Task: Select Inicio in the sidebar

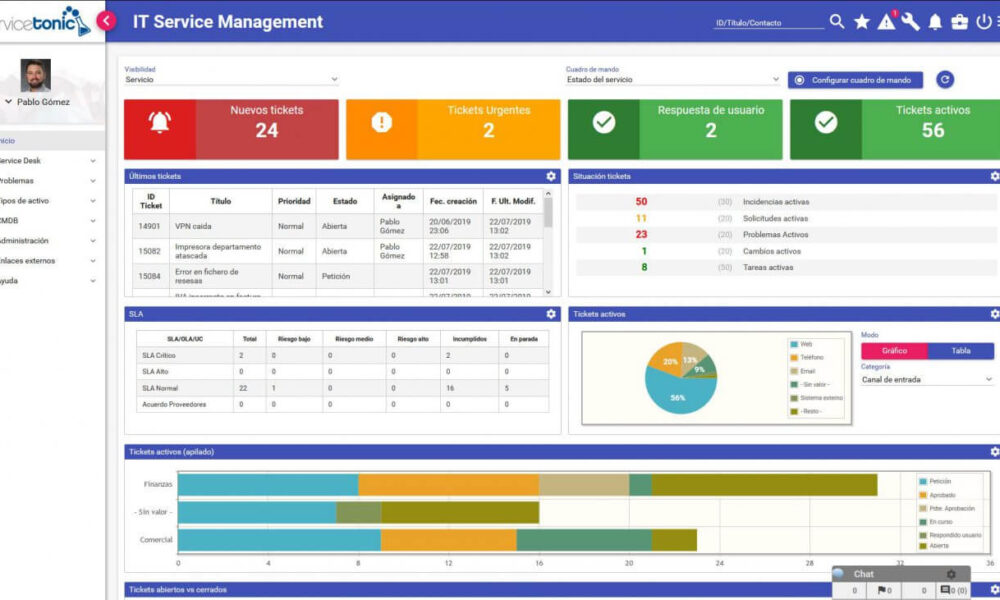Action: (18, 139)
